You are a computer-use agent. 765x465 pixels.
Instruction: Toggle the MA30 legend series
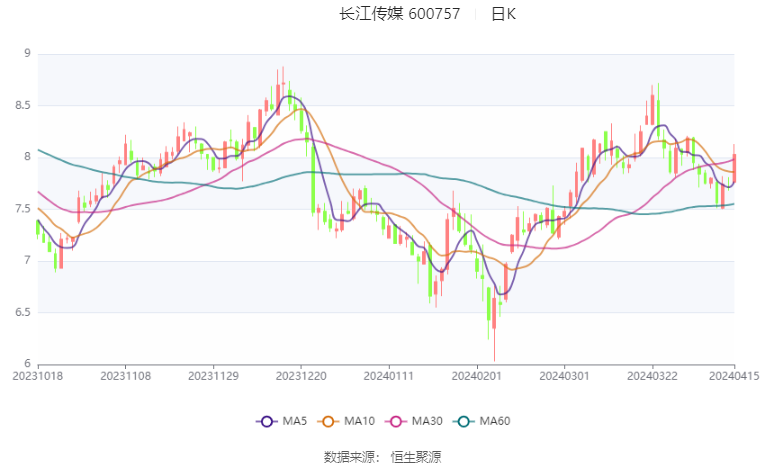426,422
